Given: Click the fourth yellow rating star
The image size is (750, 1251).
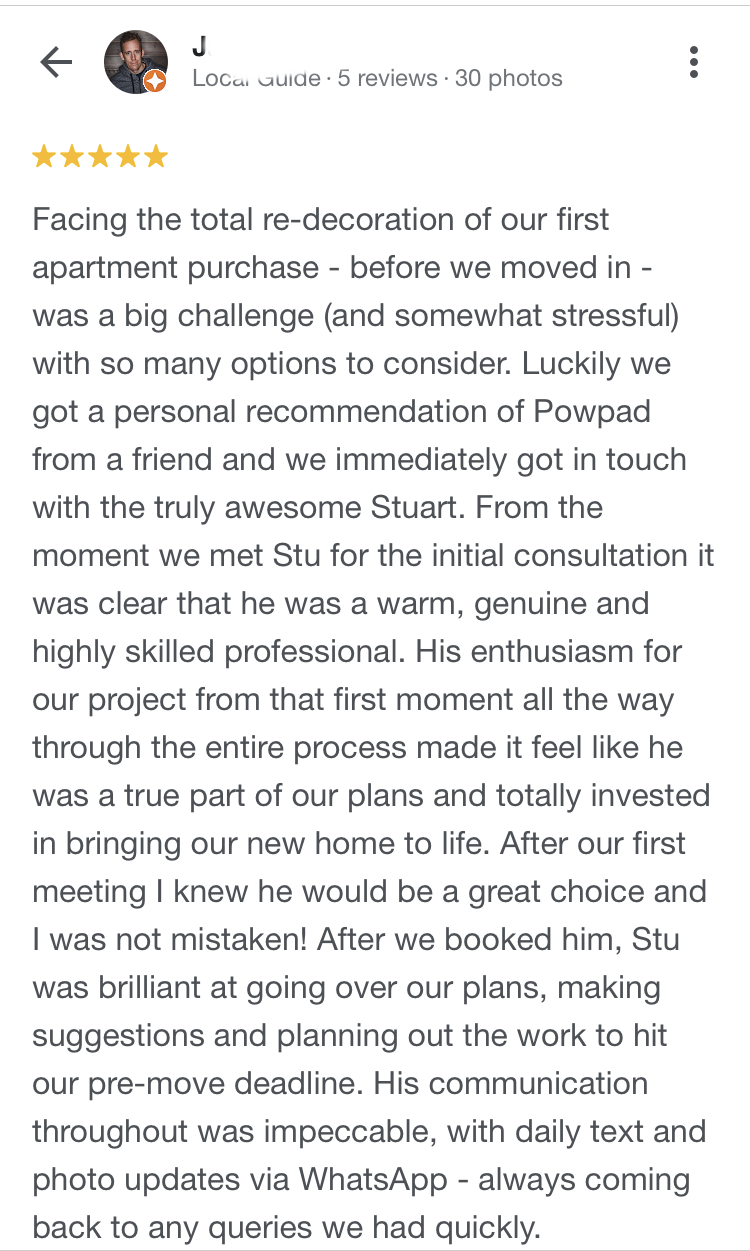Looking at the screenshot, I should click(x=127, y=157).
